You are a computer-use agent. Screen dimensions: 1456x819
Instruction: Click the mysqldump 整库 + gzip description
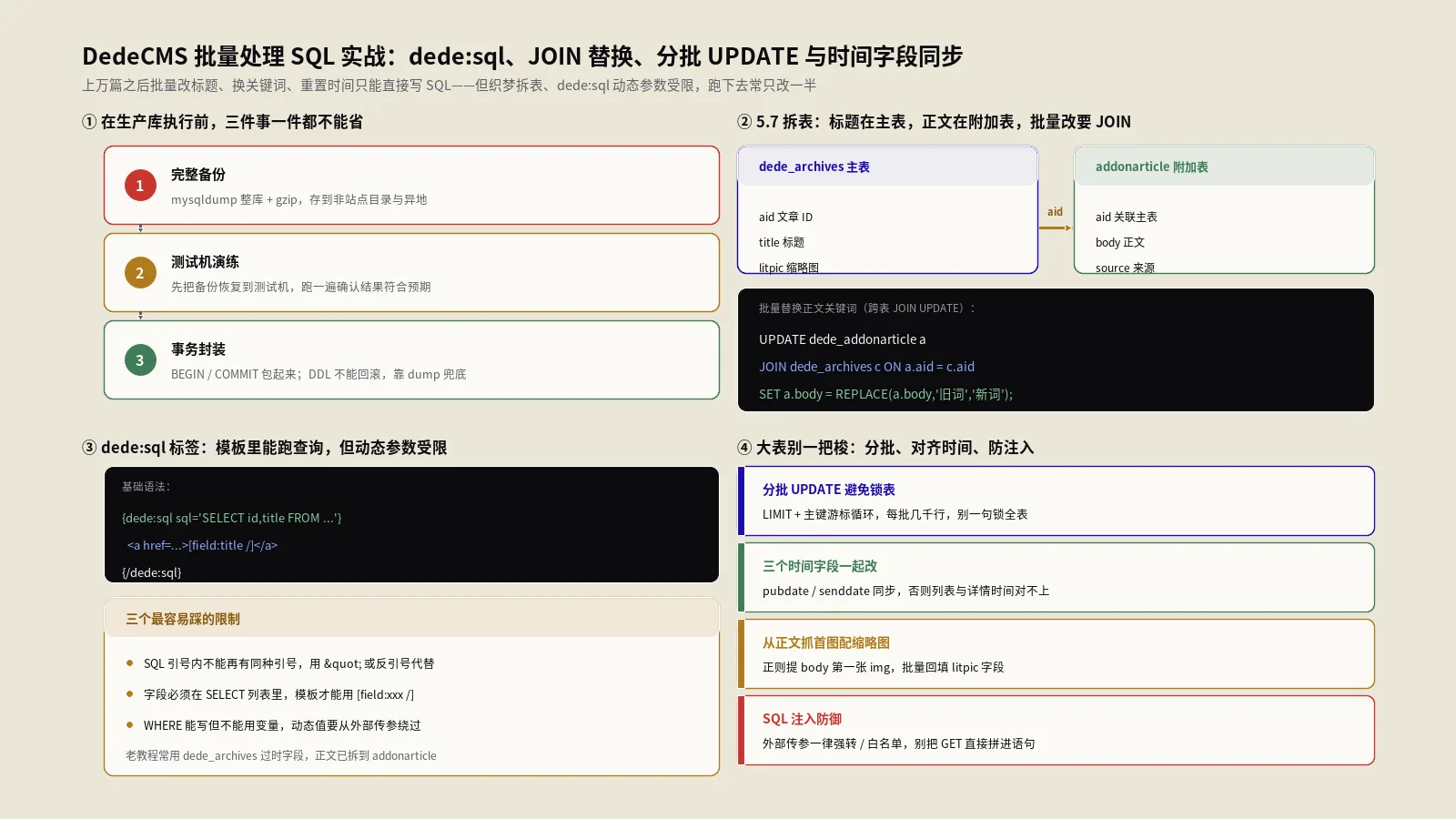[x=298, y=199]
